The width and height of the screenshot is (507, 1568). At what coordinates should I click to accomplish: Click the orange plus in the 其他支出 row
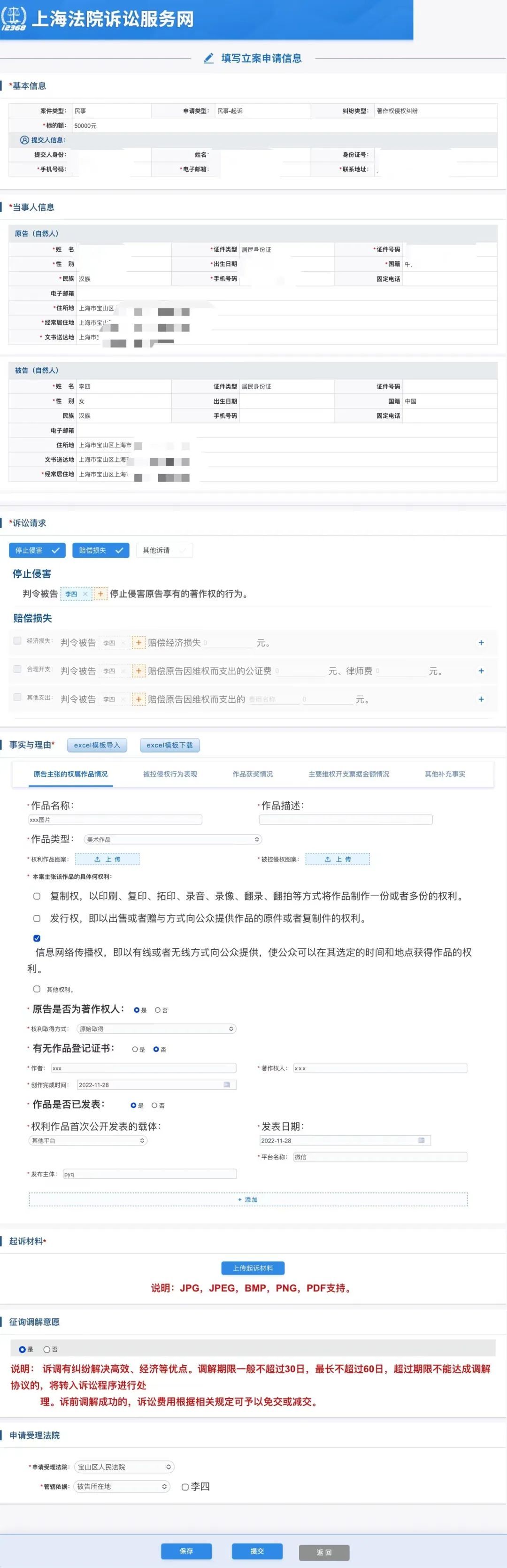point(139,699)
